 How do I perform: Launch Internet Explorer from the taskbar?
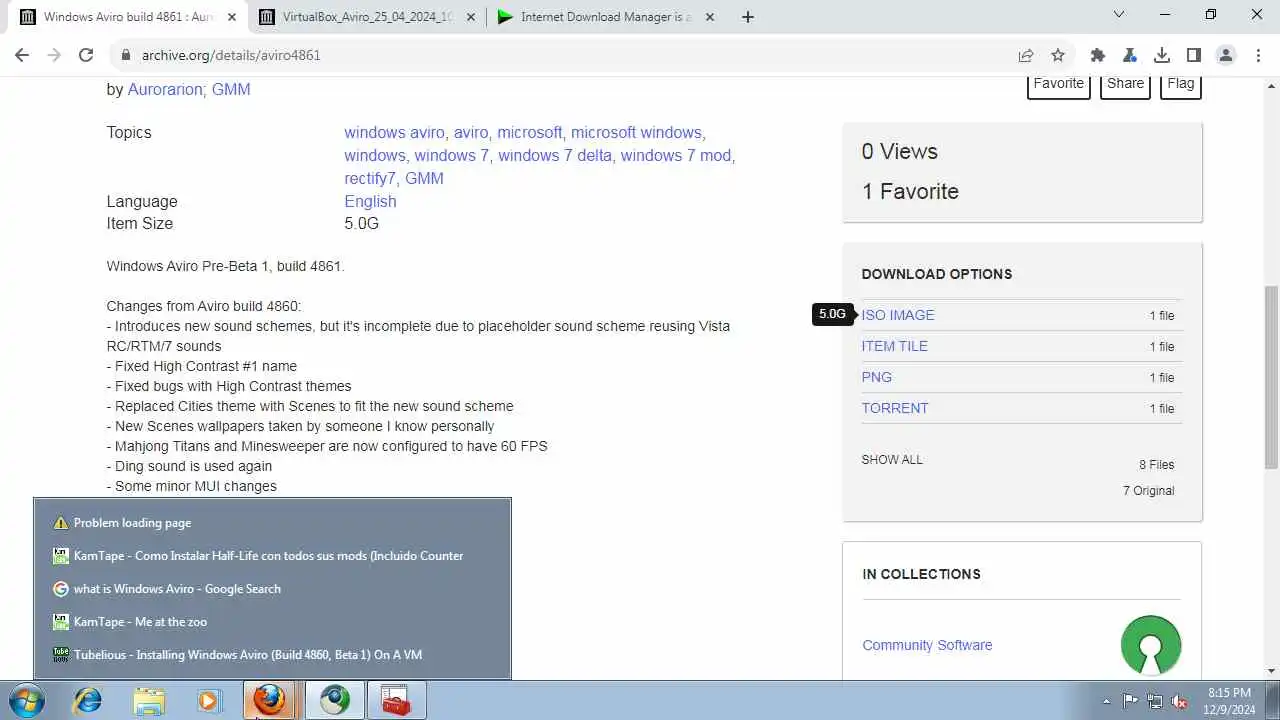88,700
